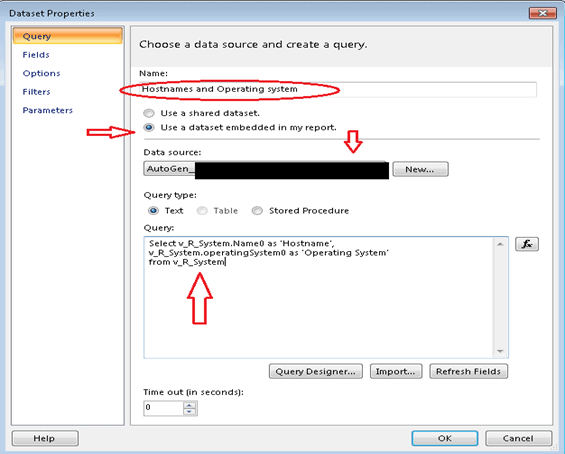Open the Data source dropdown
The width and height of the screenshot is (565, 454).
(266, 169)
